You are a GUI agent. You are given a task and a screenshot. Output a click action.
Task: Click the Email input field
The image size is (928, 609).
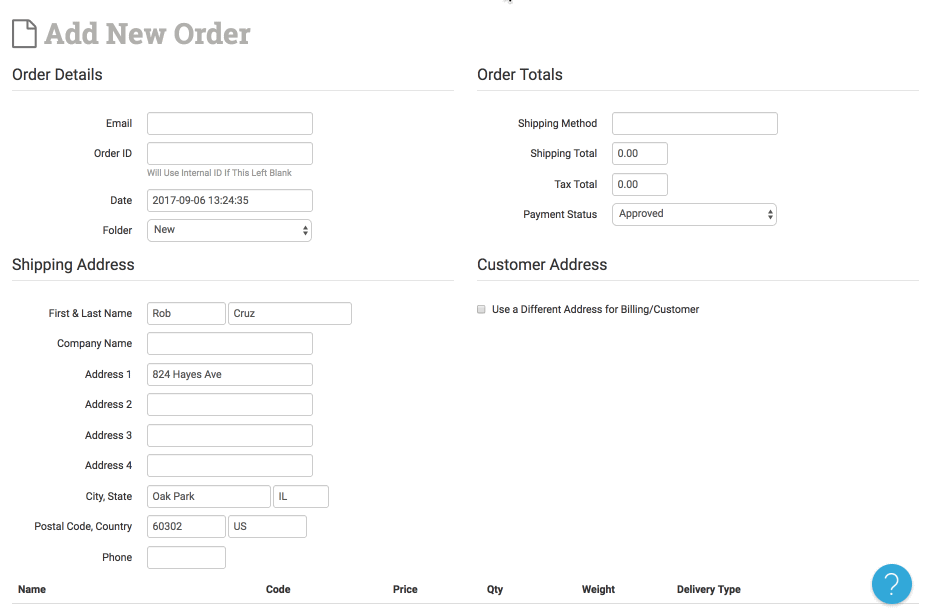(229, 124)
